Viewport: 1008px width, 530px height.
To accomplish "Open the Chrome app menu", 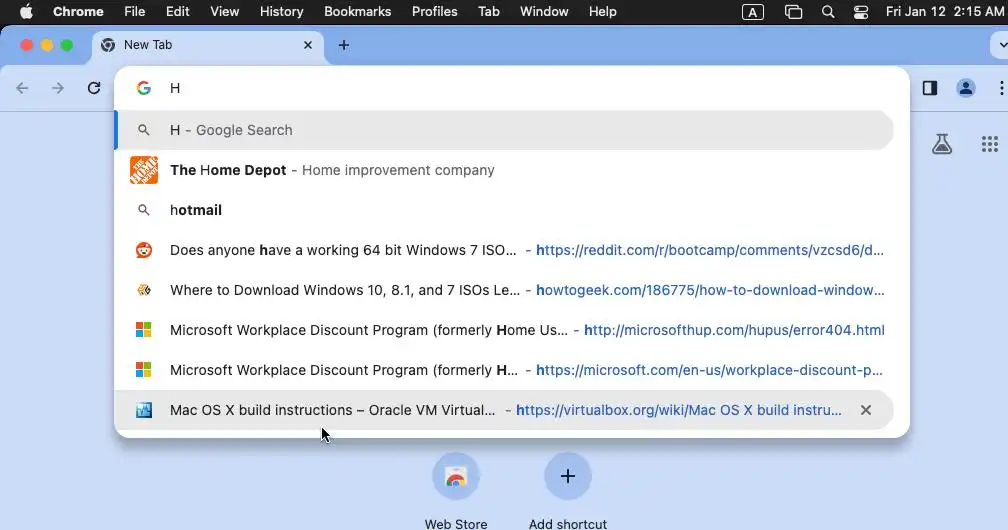I will point(78,12).
